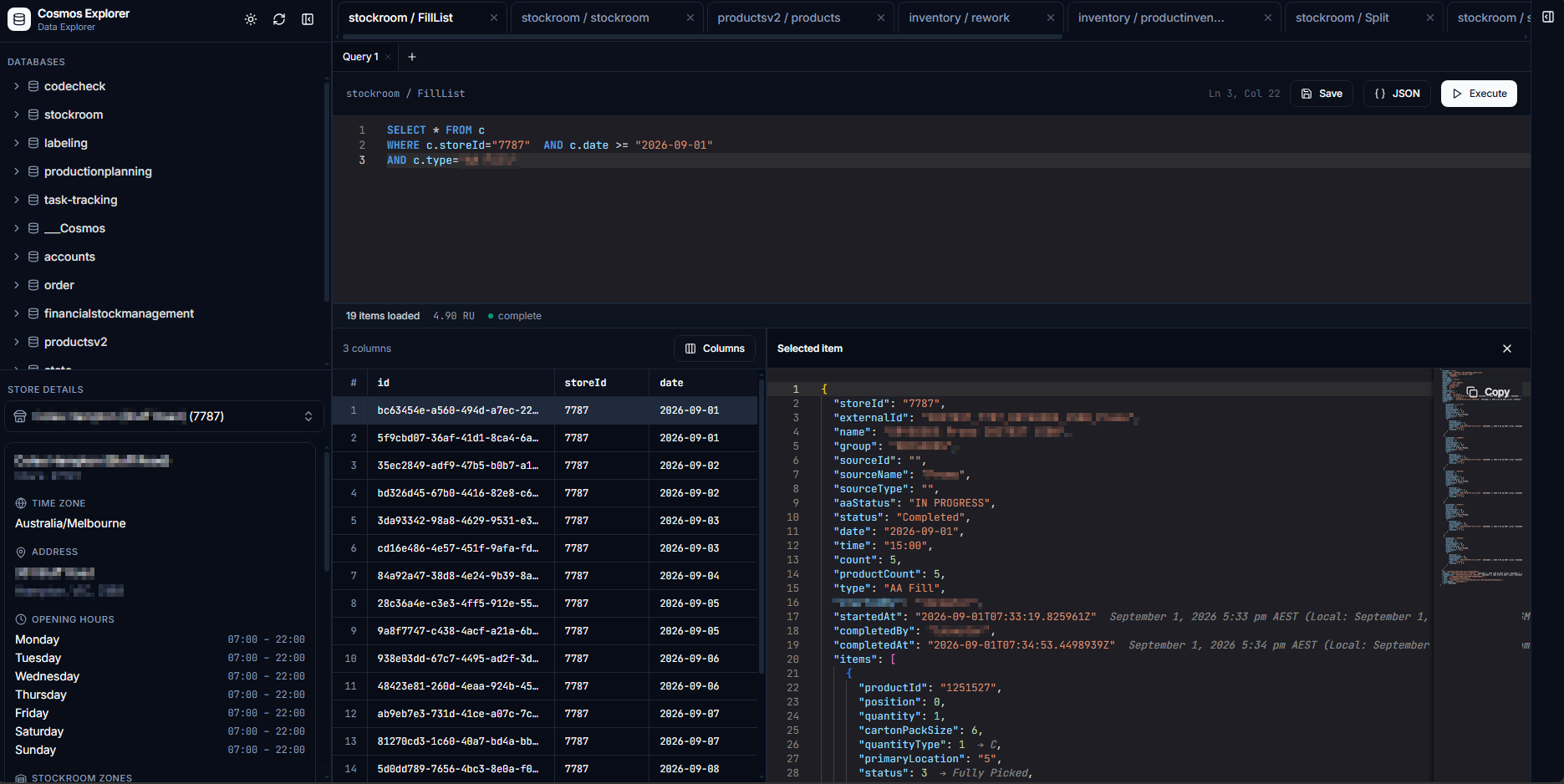
Task: Open the inventory / rework tab
Action: [960, 18]
